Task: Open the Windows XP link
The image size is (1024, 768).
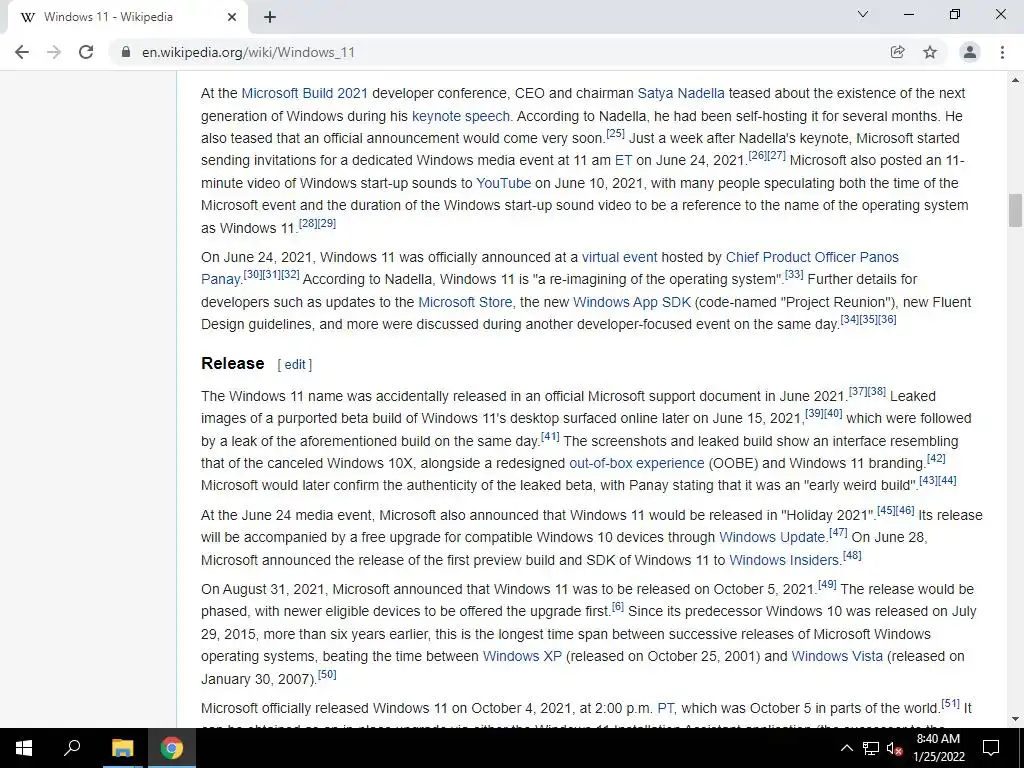Action: 522,656
